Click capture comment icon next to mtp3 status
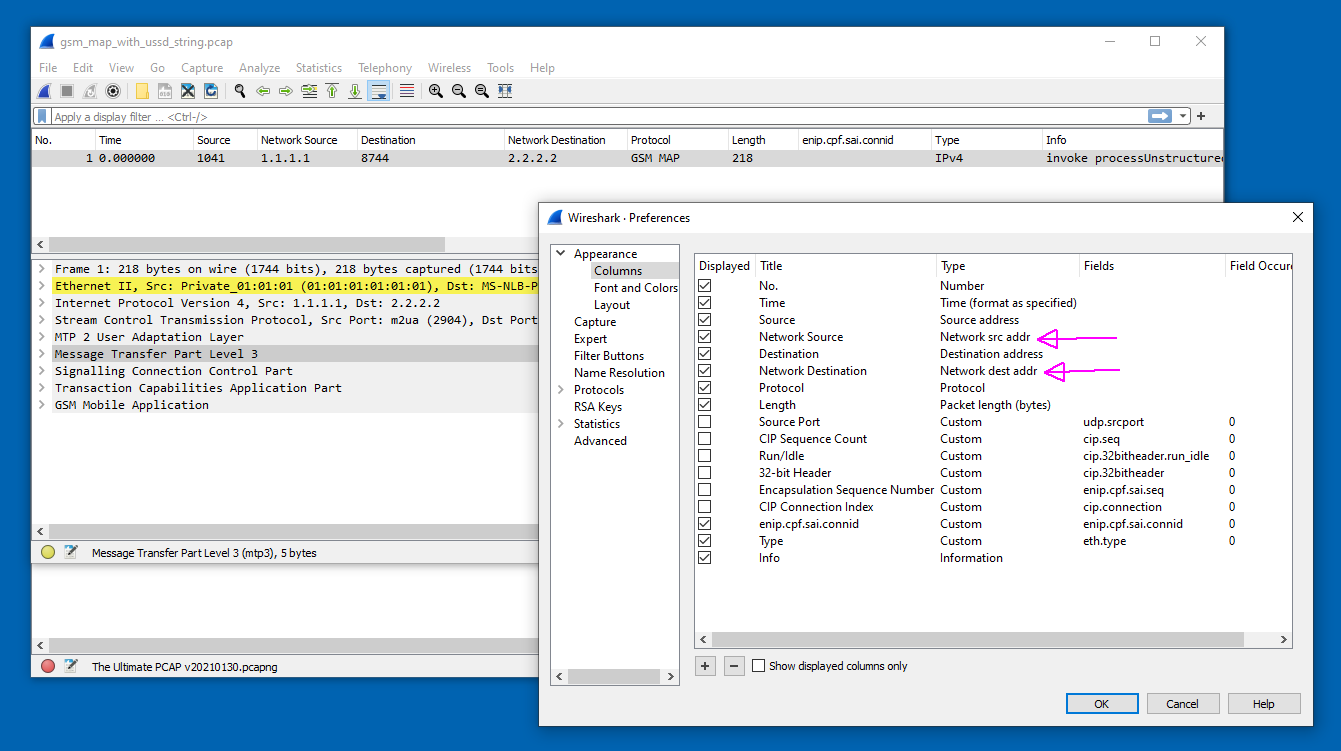Screen dimensions: 1341x751 point(71,552)
